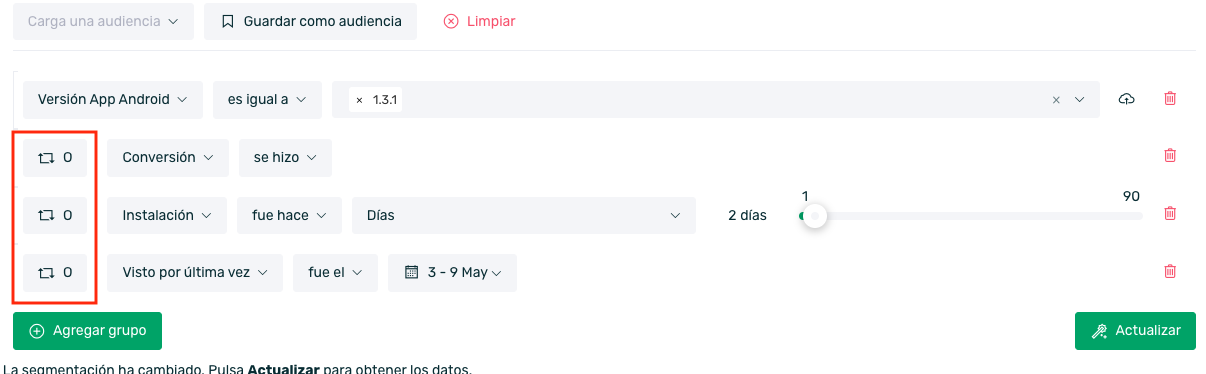Toggle the repeat counter beside Conversión
Screen dimensions: 1206x374
[x=55, y=157]
